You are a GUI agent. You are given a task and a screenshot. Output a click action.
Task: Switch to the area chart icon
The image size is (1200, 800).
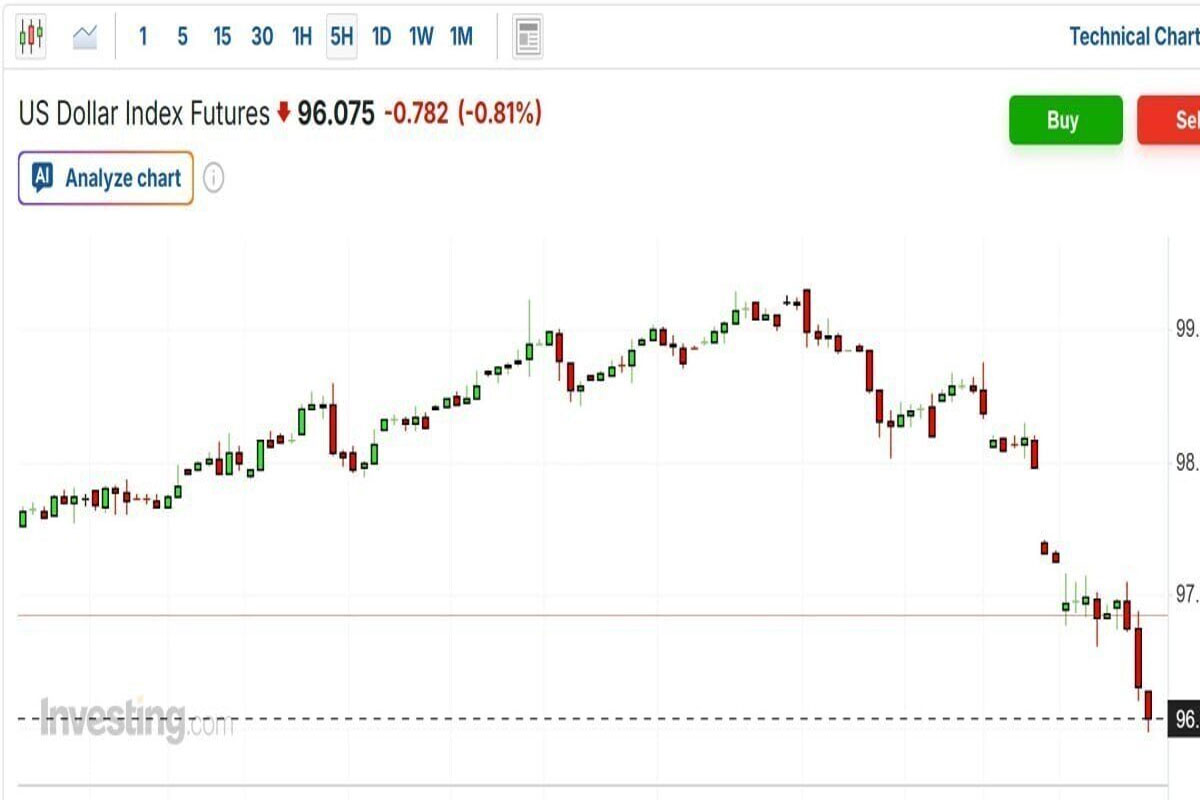tap(85, 37)
